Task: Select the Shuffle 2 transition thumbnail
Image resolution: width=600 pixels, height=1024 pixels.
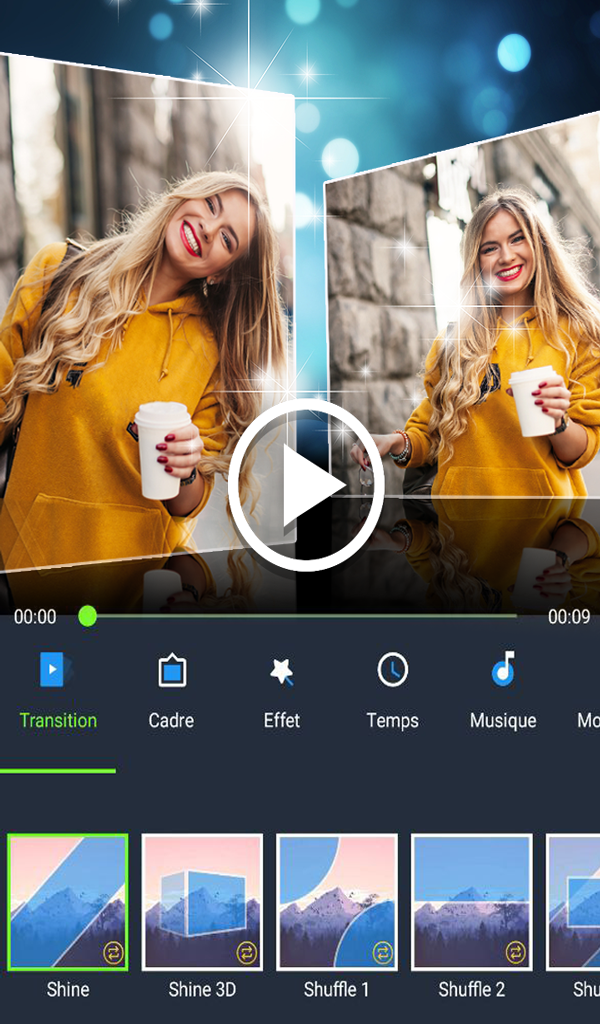Action: 471,902
